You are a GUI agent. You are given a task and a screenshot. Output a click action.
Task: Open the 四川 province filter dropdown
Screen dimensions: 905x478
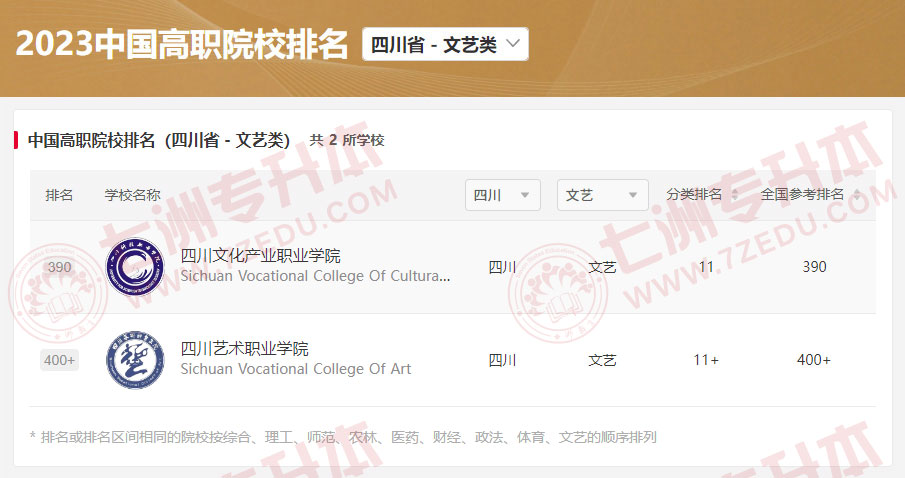point(503,195)
